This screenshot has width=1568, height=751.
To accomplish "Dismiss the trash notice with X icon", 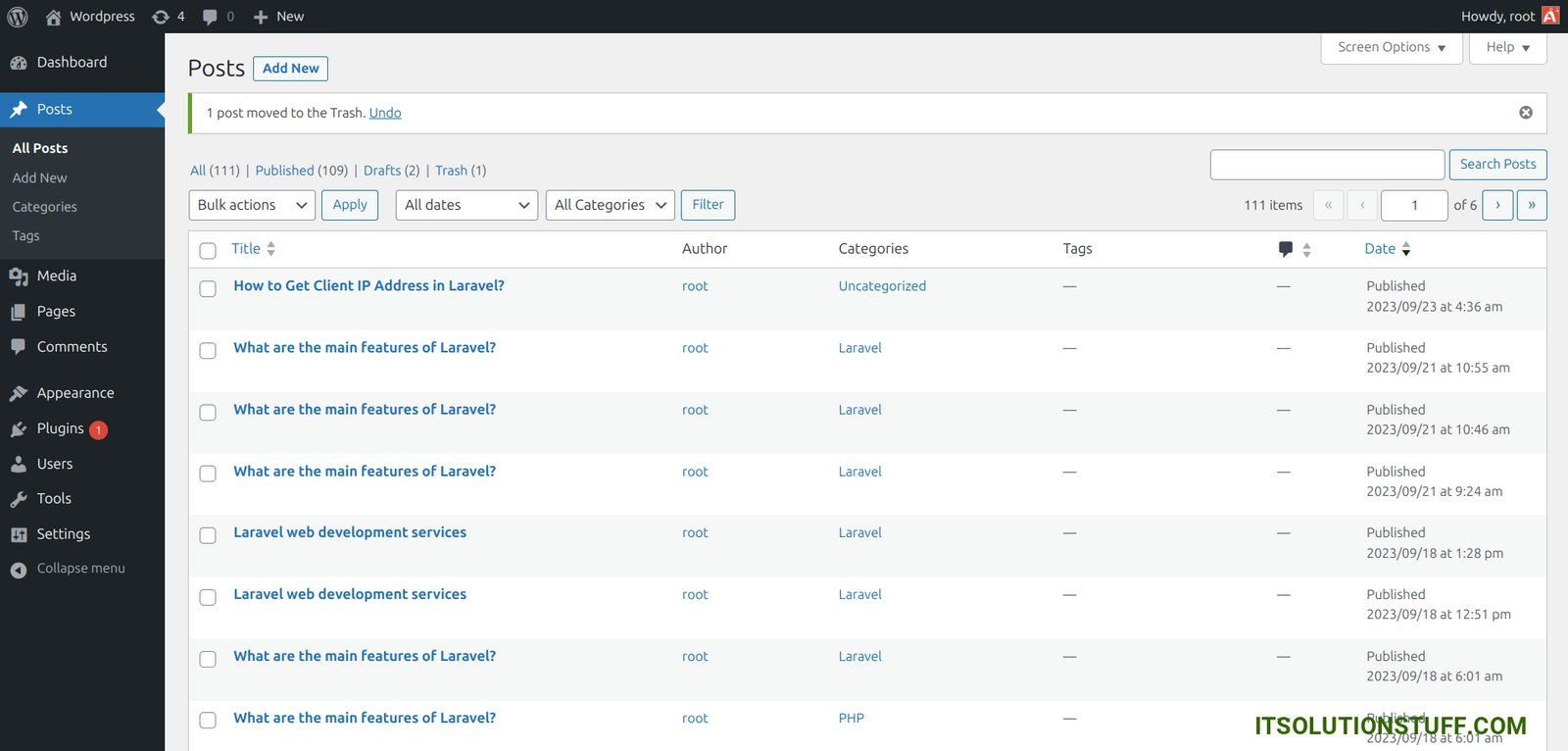I will (1525, 113).
